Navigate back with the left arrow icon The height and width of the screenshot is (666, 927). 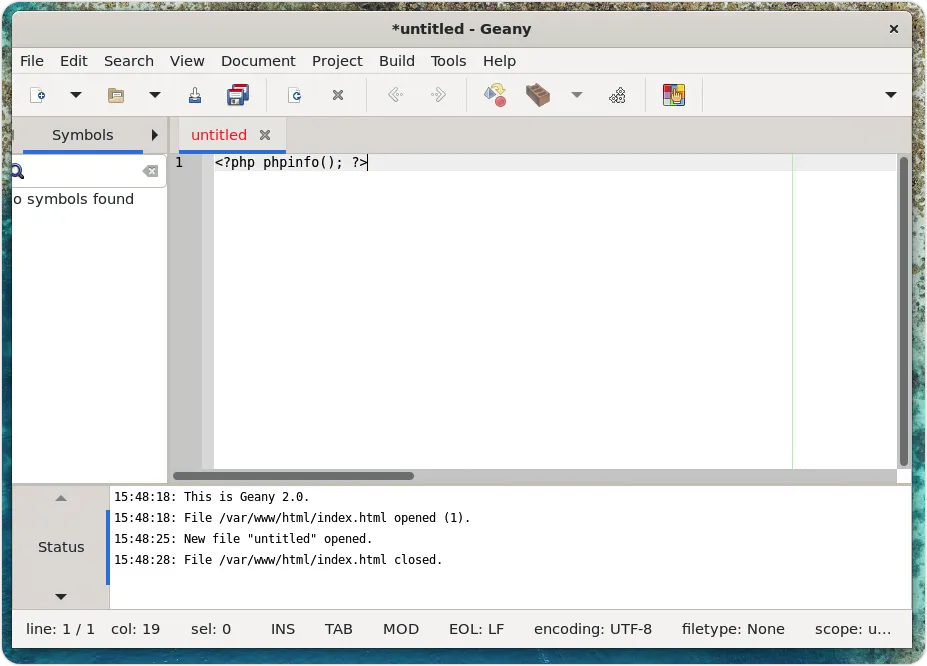395,95
